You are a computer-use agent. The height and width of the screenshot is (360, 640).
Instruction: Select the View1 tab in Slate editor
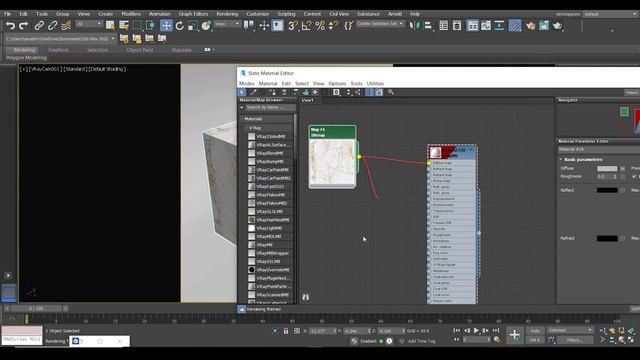click(x=308, y=100)
